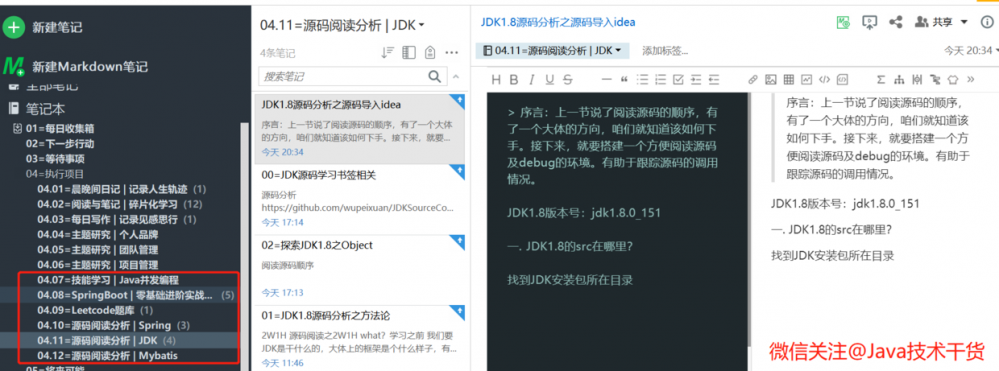Insert a table

[788, 80]
